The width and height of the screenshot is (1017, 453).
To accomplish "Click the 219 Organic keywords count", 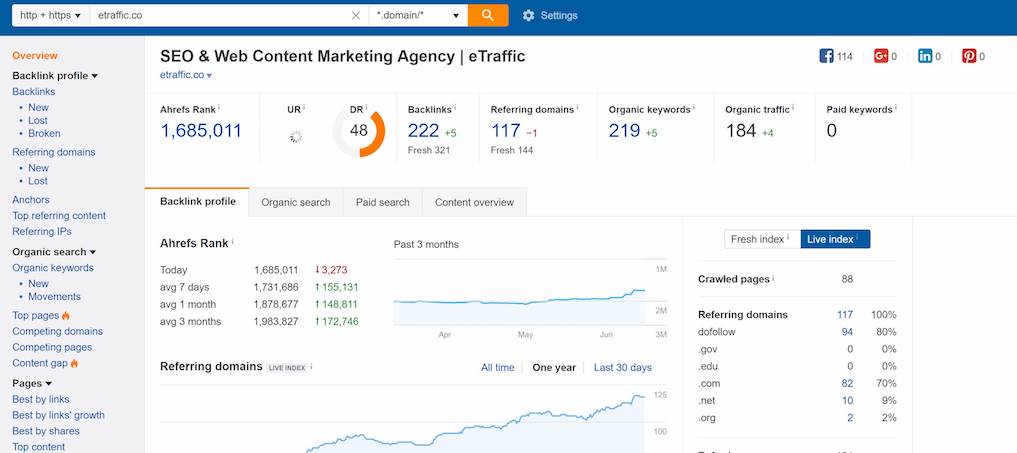I will point(625,131).
